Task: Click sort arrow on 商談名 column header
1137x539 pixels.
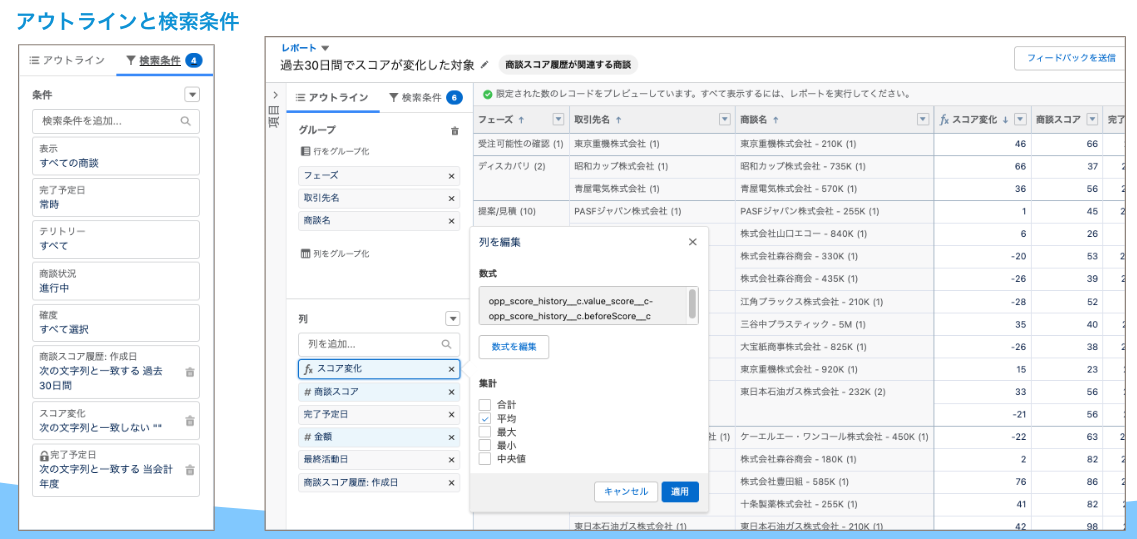Action: 775,120
